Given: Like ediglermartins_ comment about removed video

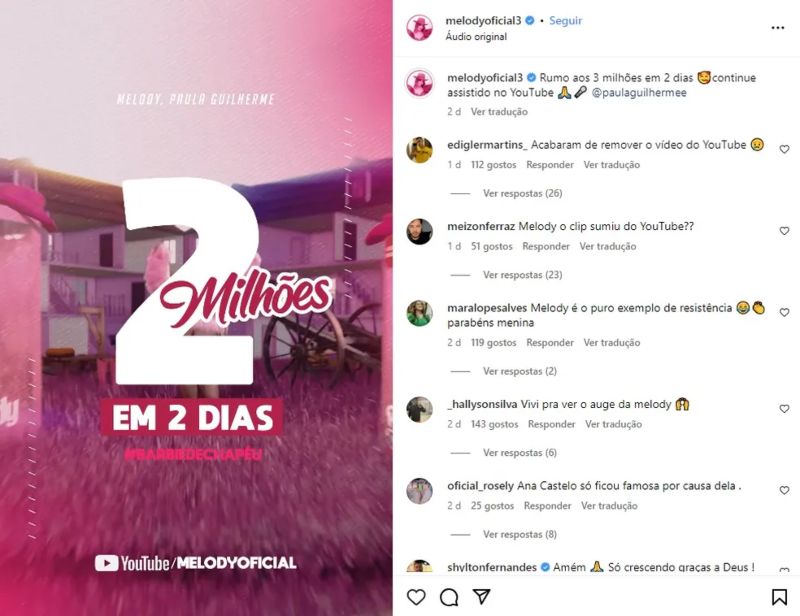Looking at the screenshot, I should pos(784,149).
